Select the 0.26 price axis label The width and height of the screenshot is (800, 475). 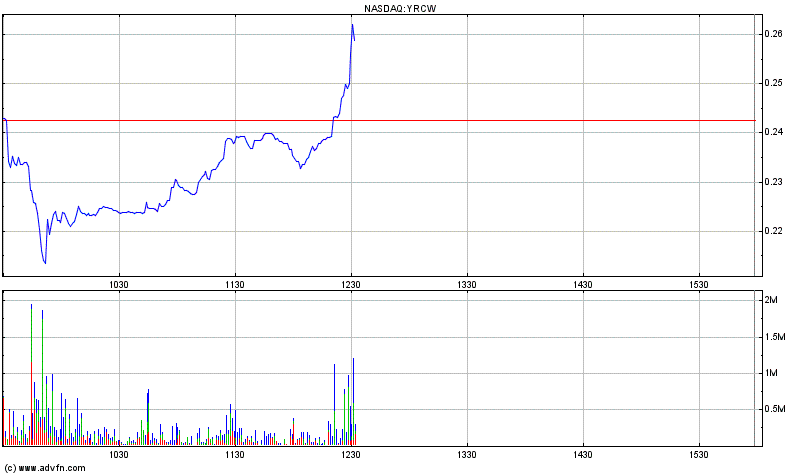773,34
